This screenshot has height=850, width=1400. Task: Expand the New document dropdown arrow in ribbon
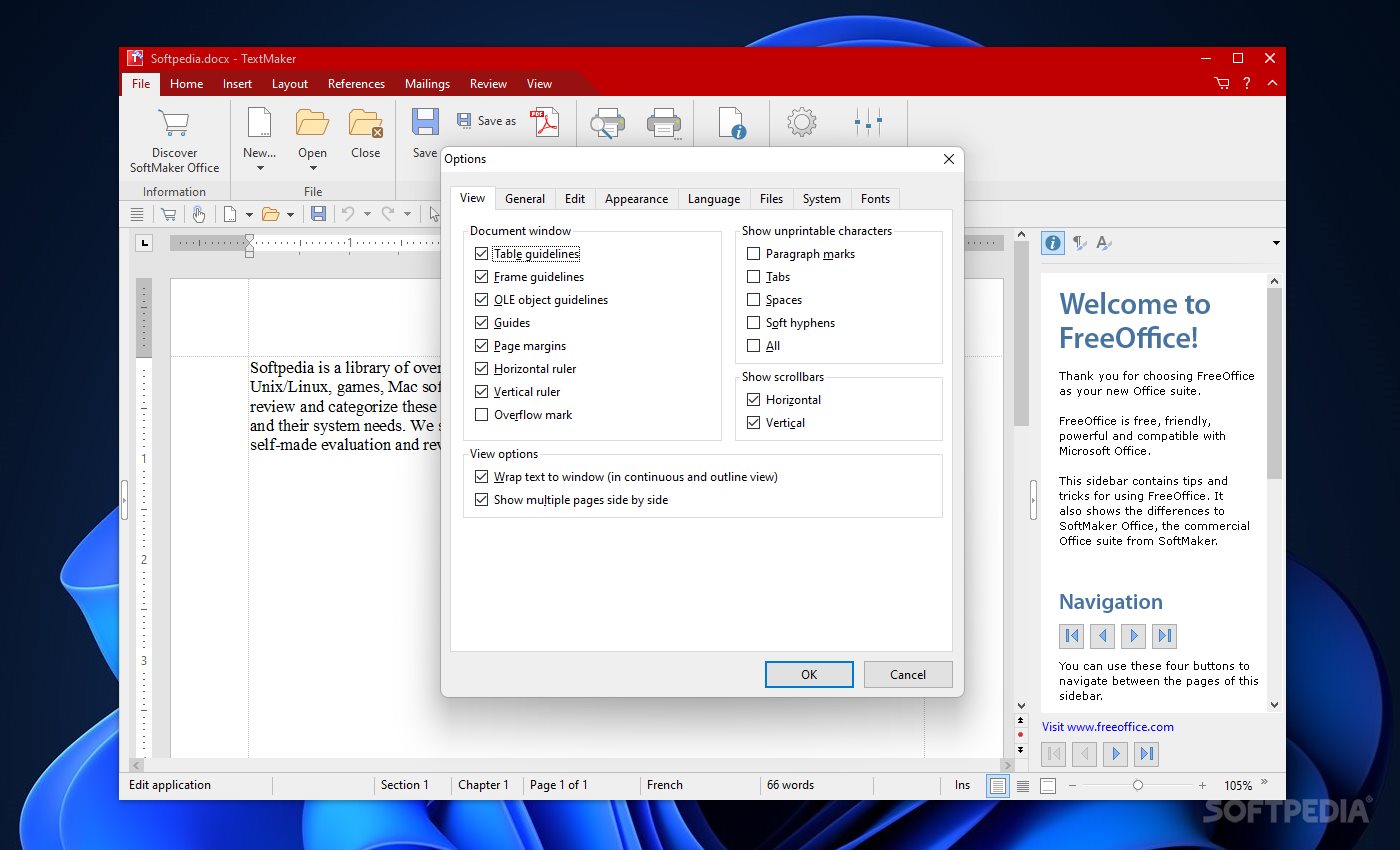pyautogui.click(x=259, y=168)
